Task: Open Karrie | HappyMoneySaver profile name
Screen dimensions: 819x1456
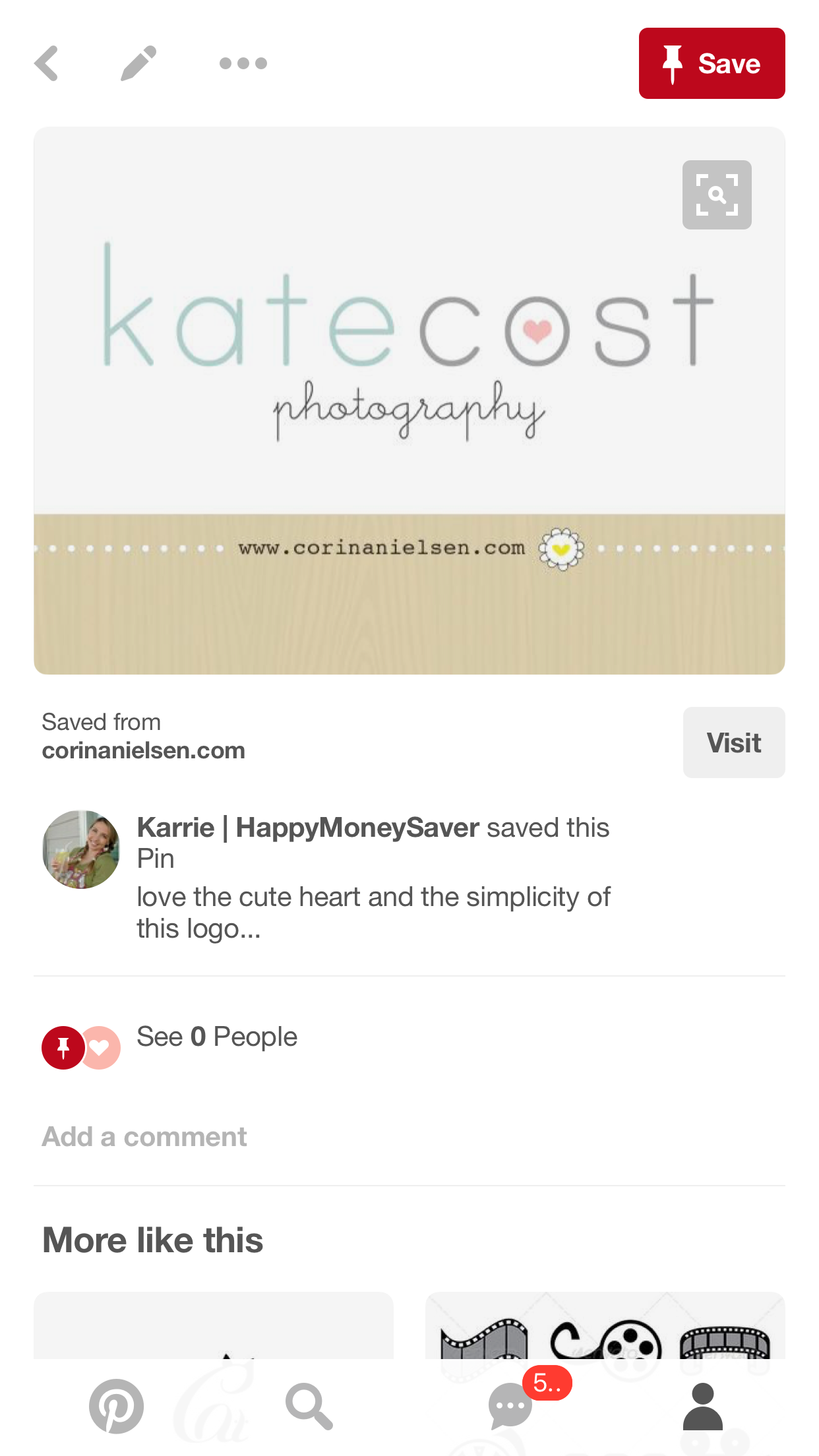Action: pyautogui.click(x=308, y=828)
